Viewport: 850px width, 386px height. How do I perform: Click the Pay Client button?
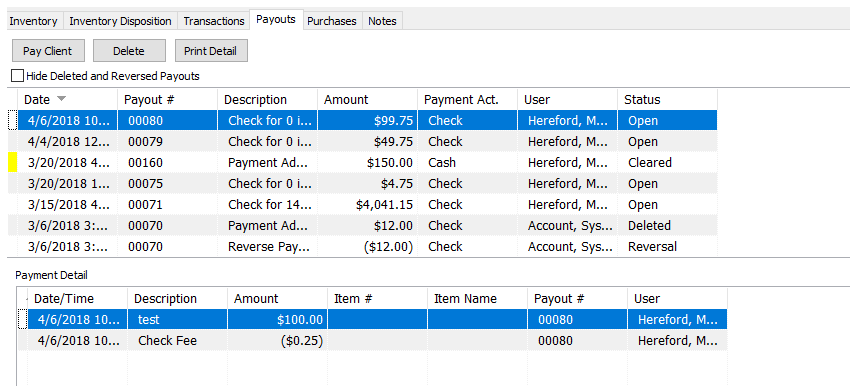[48, 51]
